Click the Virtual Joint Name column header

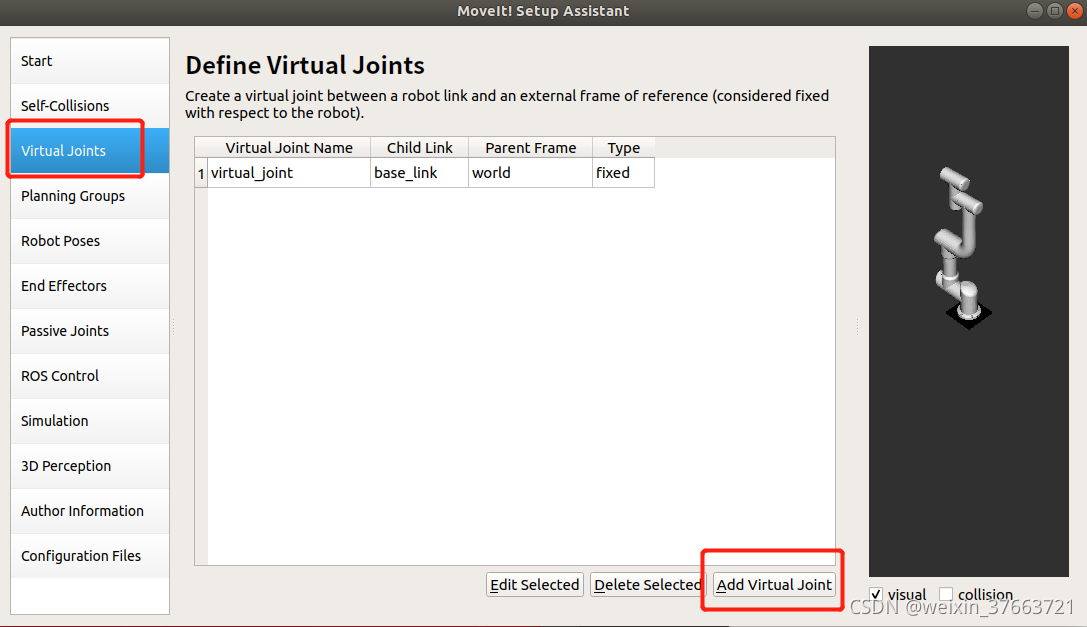point(289,148)
